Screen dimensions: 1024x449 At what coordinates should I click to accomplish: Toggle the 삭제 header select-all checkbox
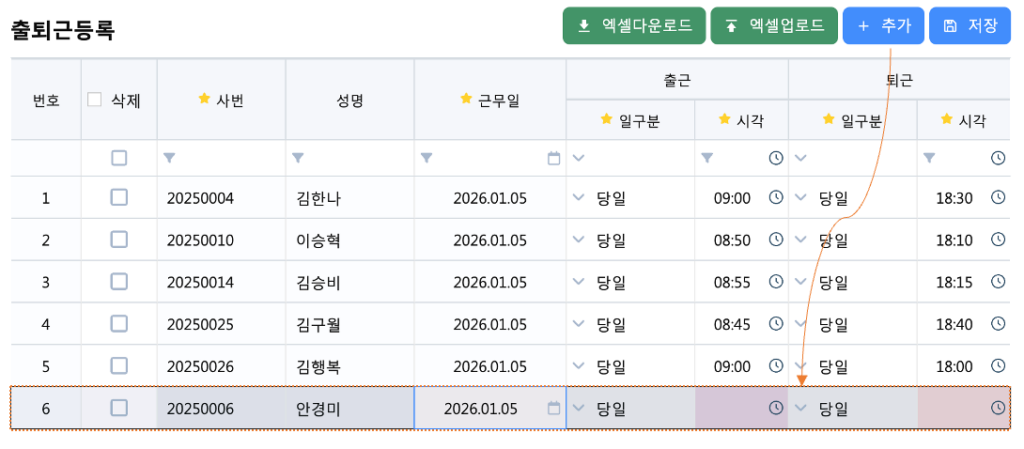pos(95,99)
